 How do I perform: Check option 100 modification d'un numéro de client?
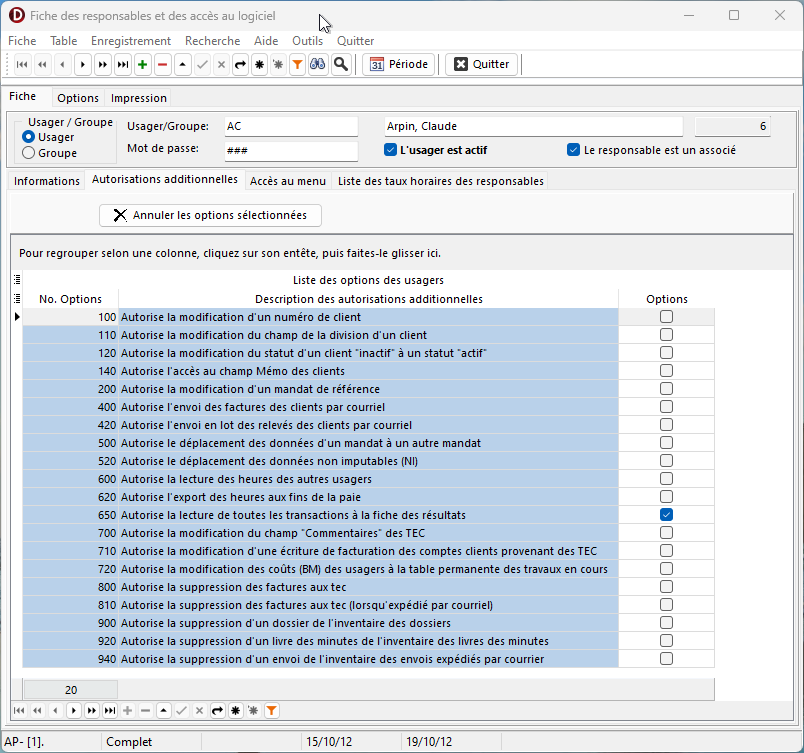pos(666,317)
